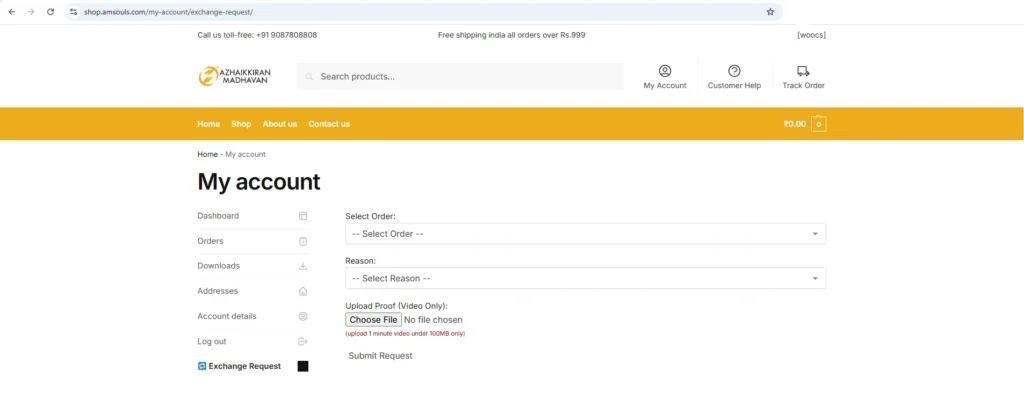This screenshot has width=1024, height=414.
Task: Open Customer Help question mark icon
Action: point(734,71)
